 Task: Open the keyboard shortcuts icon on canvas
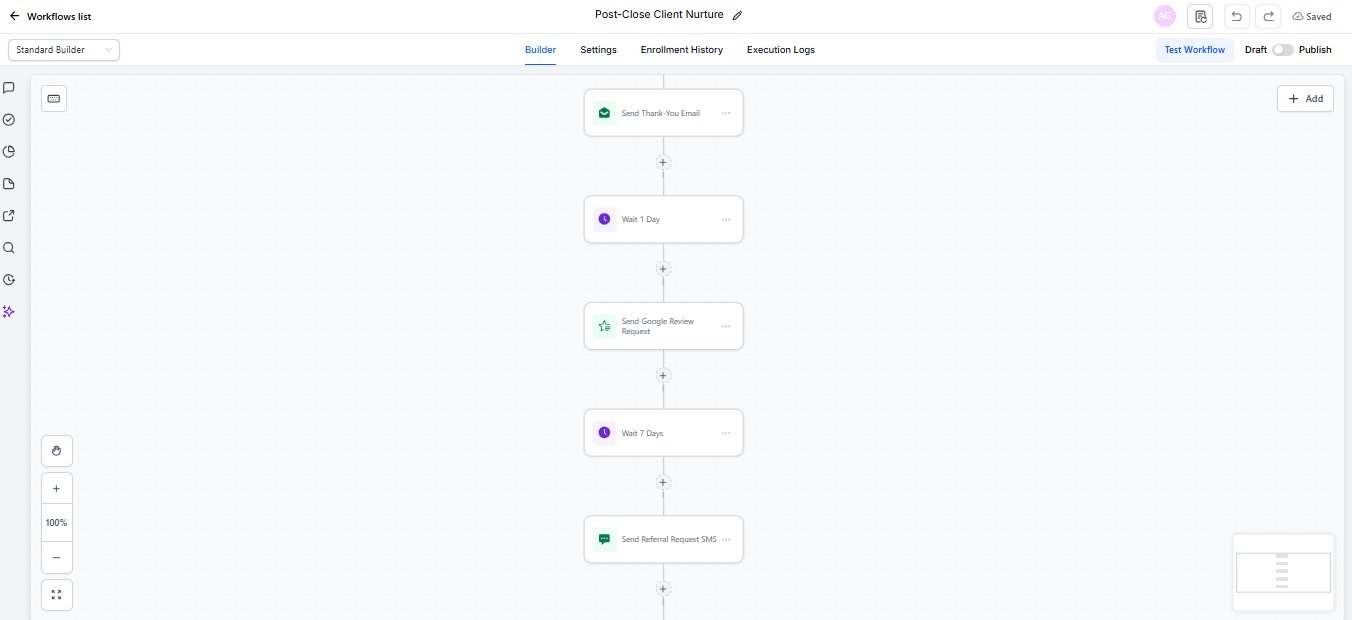(54, 98)
